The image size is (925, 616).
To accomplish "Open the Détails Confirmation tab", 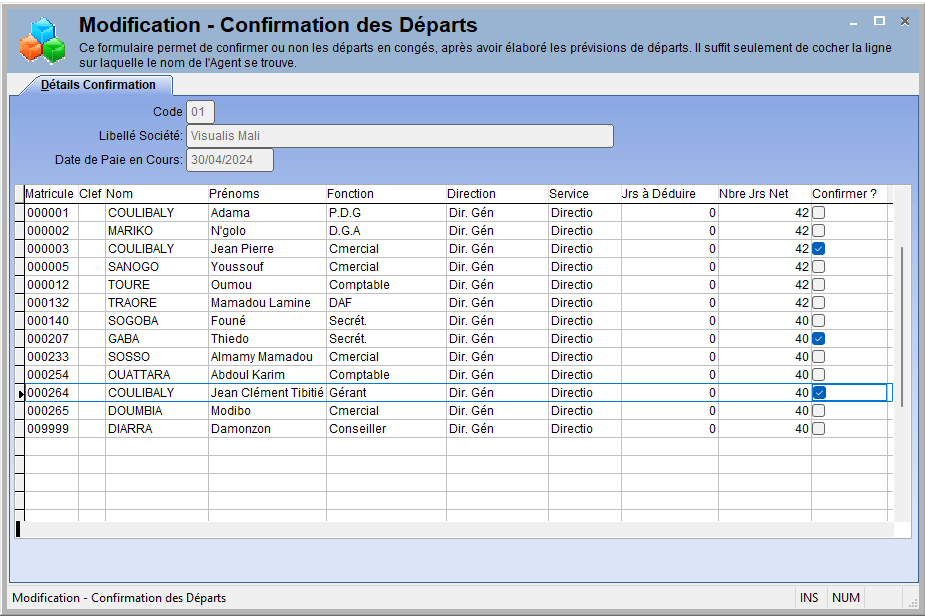I will pyautogui.click(x=98, y=85).
